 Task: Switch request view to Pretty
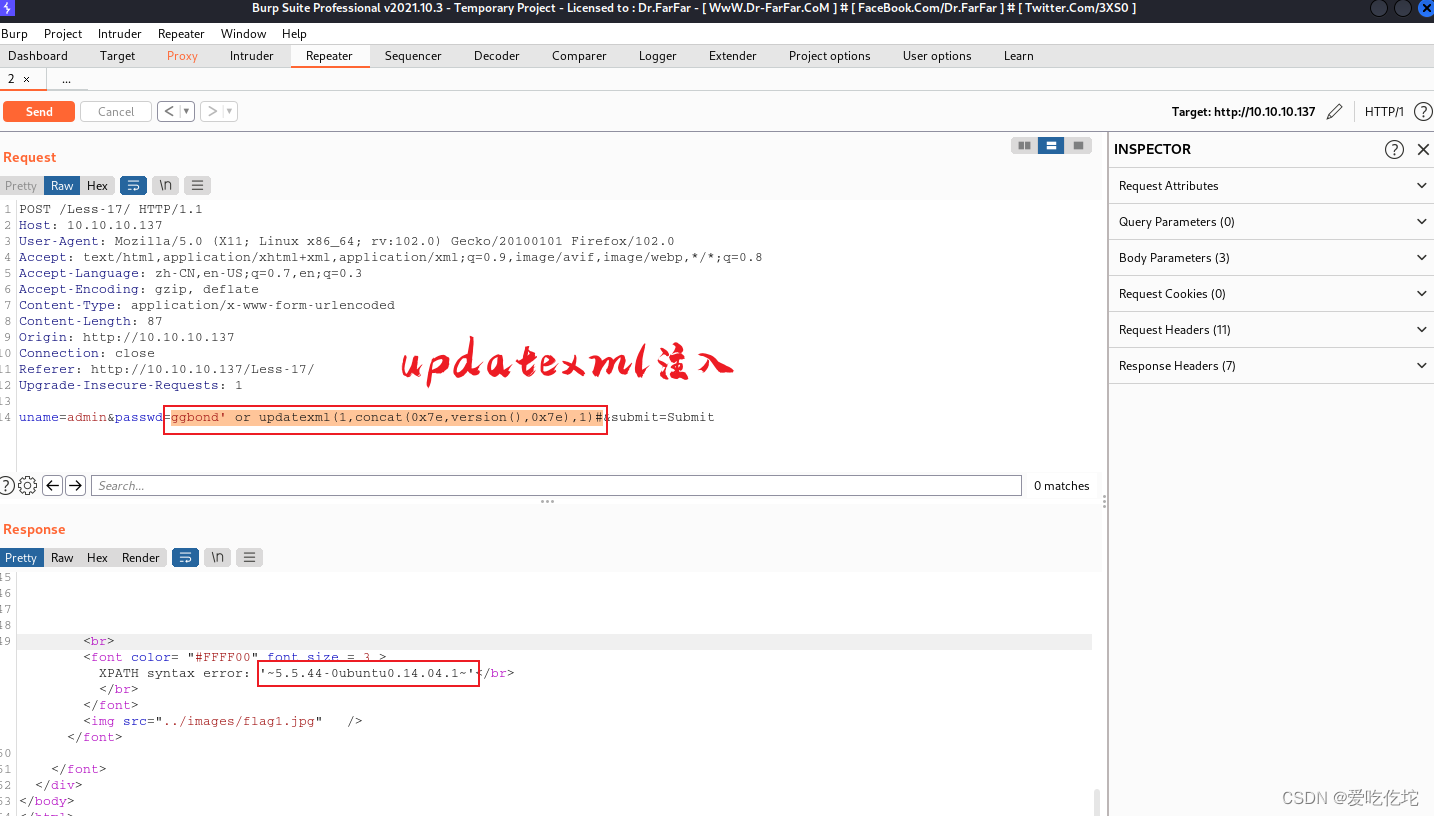coord(20,185)
